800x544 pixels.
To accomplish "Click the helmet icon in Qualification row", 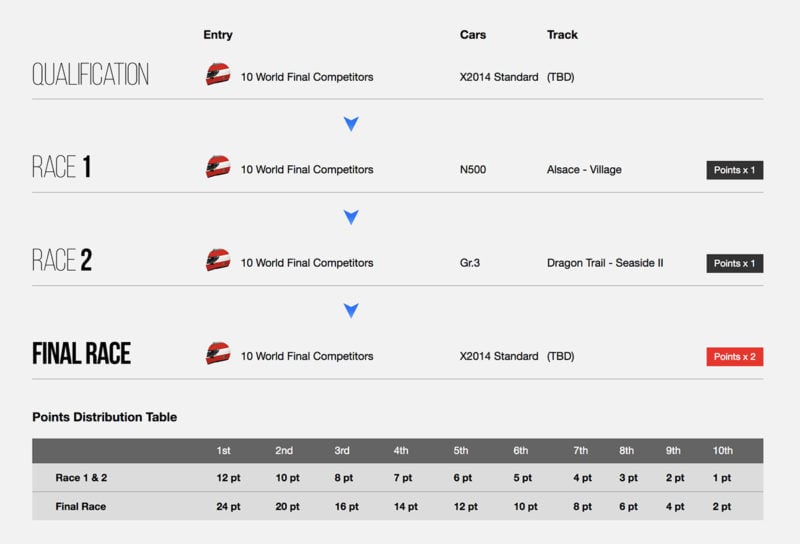I will coord(218,75).
